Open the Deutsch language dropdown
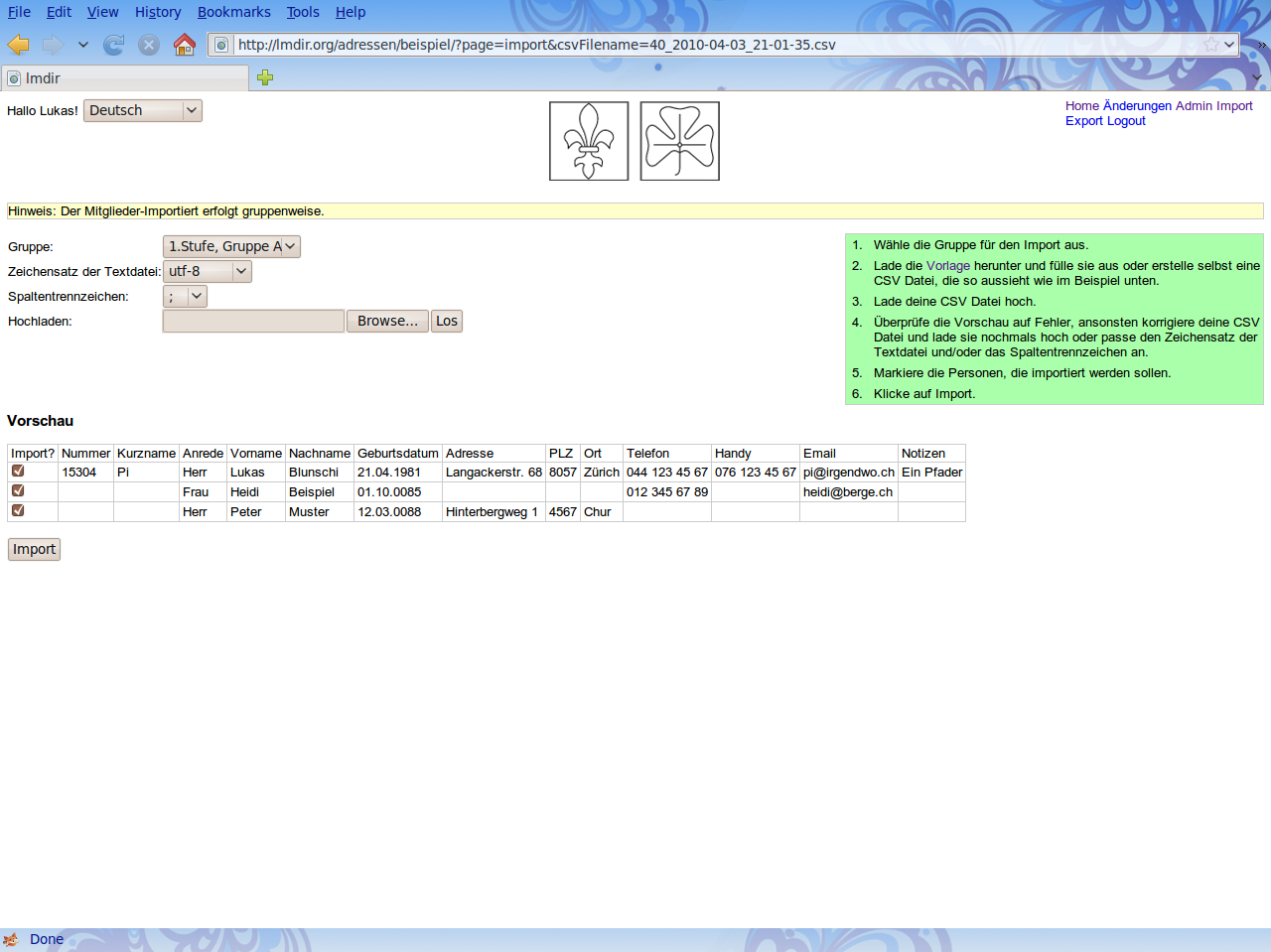Screen dimensions: 1271x952 143,111
